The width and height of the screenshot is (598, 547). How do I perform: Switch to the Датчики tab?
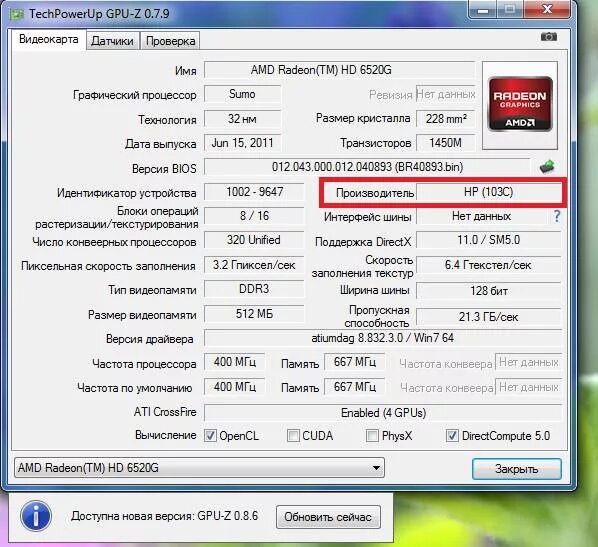112,41
